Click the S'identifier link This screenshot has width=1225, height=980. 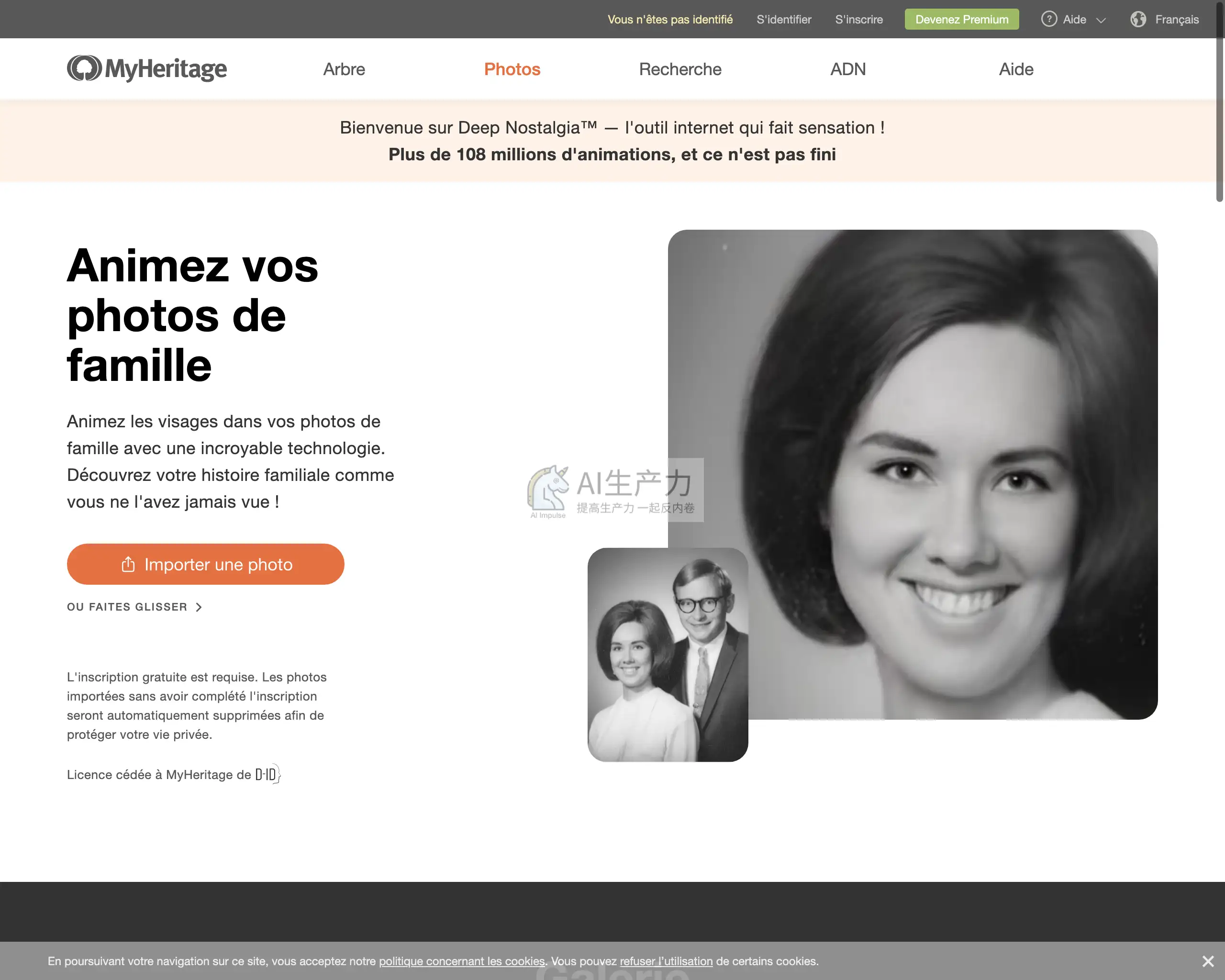click(783, 19)
